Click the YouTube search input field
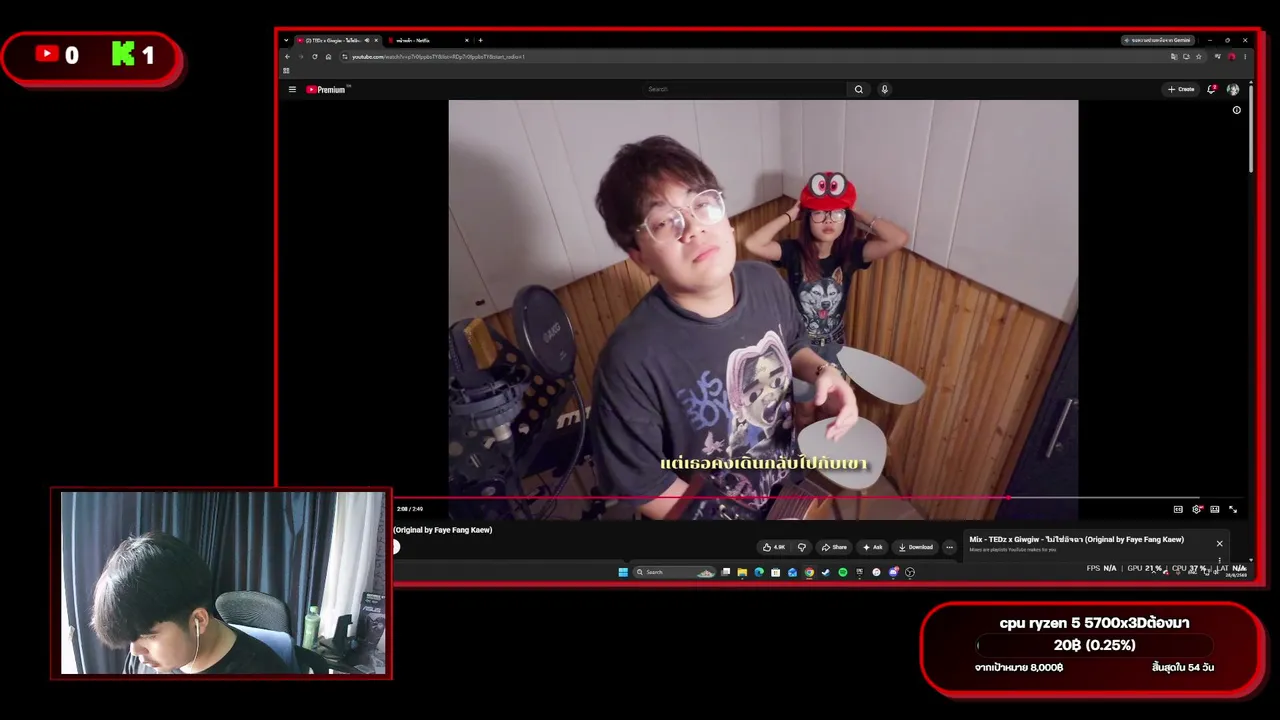 (x=746, y=90)
